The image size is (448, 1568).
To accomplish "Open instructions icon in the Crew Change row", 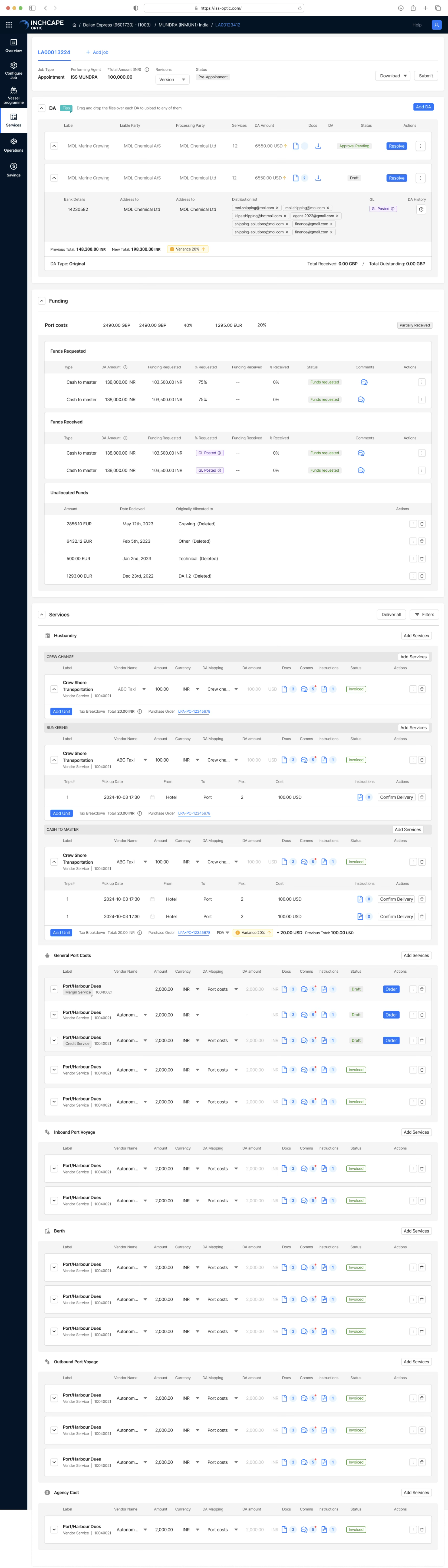I will pyautogui.click(x=324, y=689).
